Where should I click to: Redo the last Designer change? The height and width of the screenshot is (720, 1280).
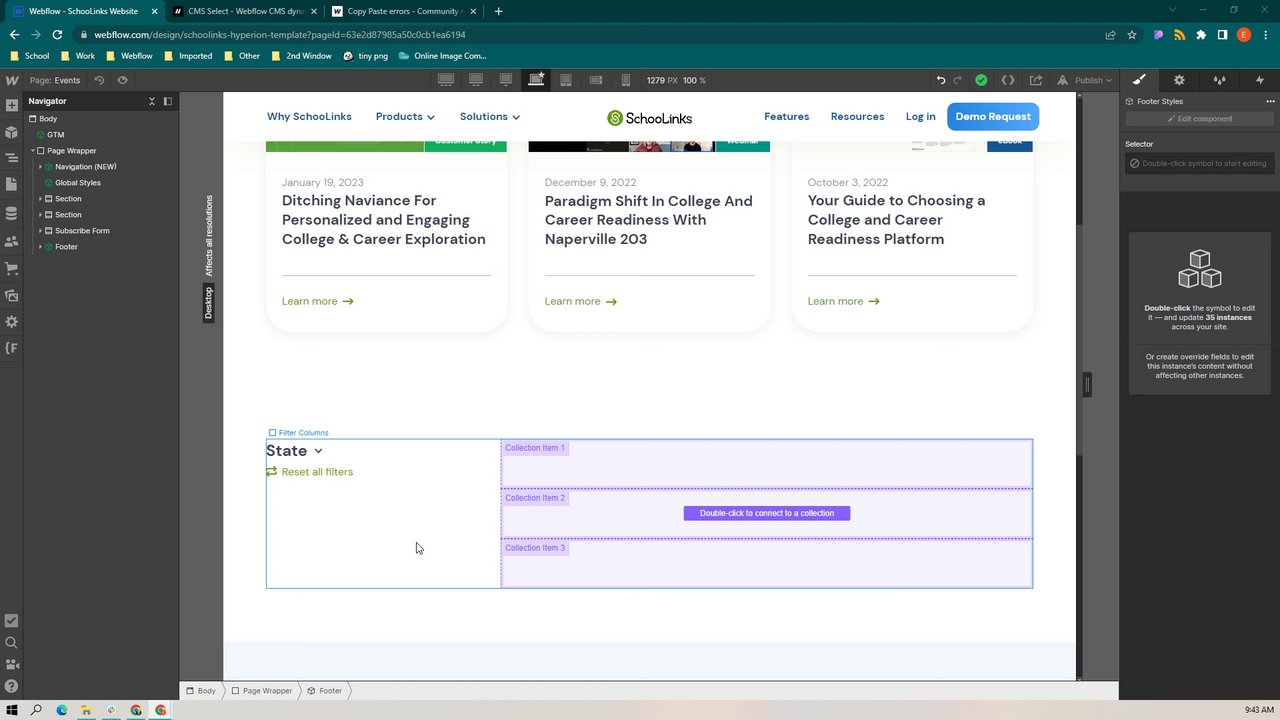(x=958, y=80)
